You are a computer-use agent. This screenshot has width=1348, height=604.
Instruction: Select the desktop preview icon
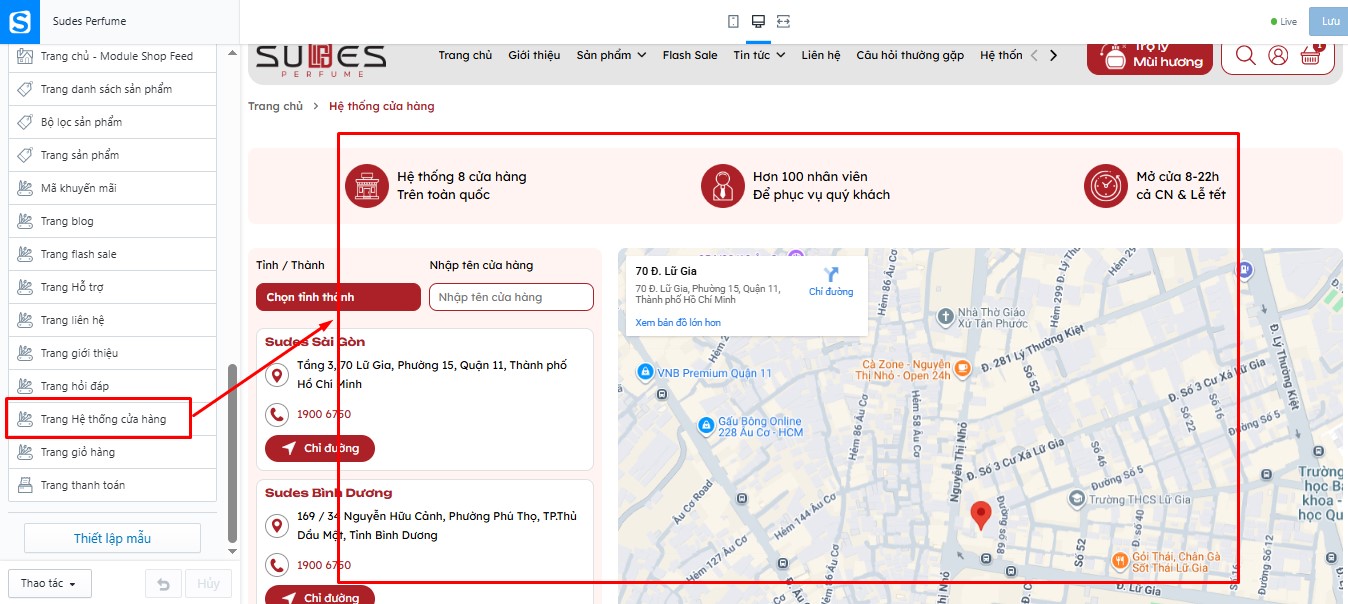tap(758, 21)
